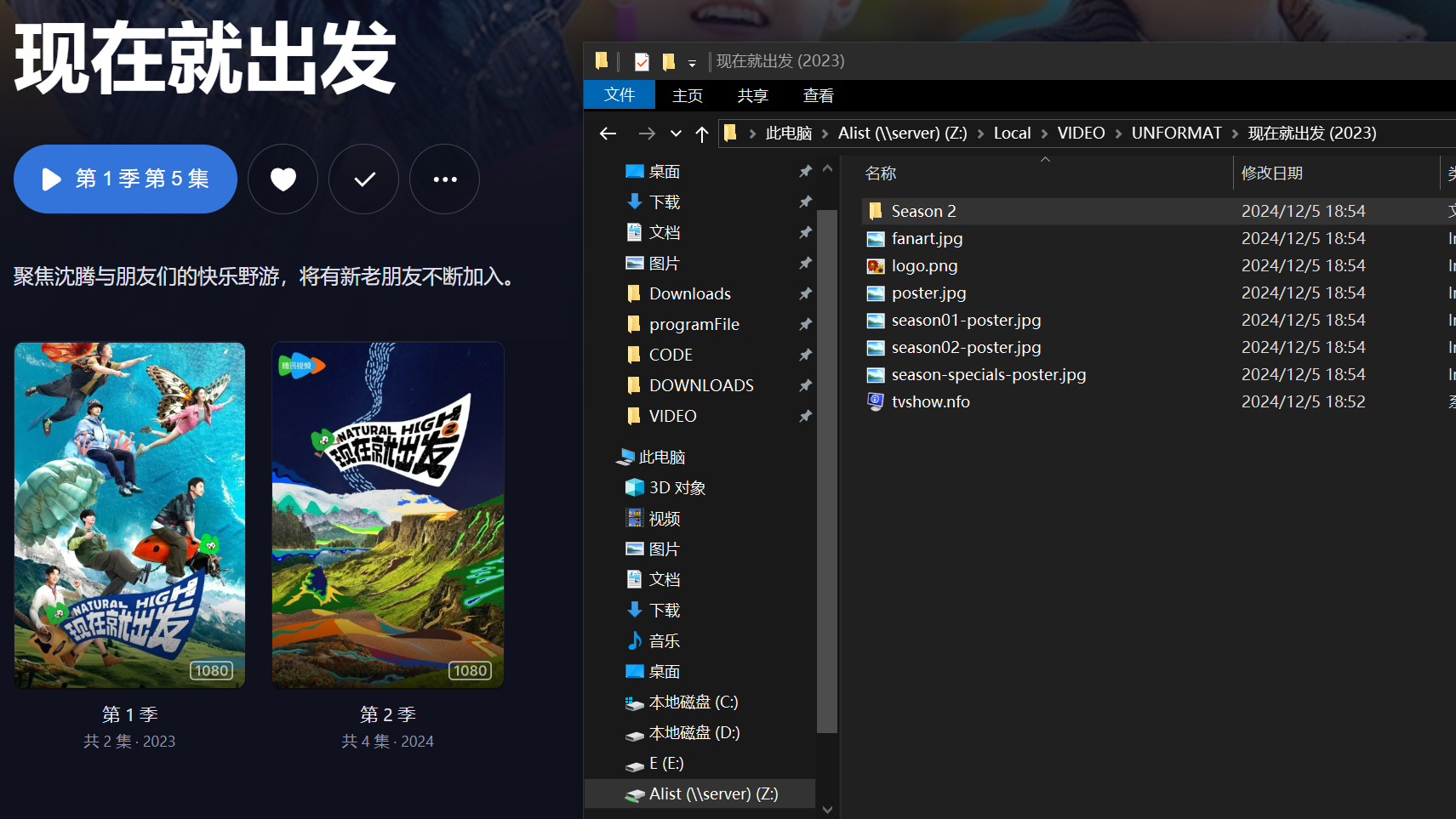Open the 文件 ribbon tab

point(620,94)
